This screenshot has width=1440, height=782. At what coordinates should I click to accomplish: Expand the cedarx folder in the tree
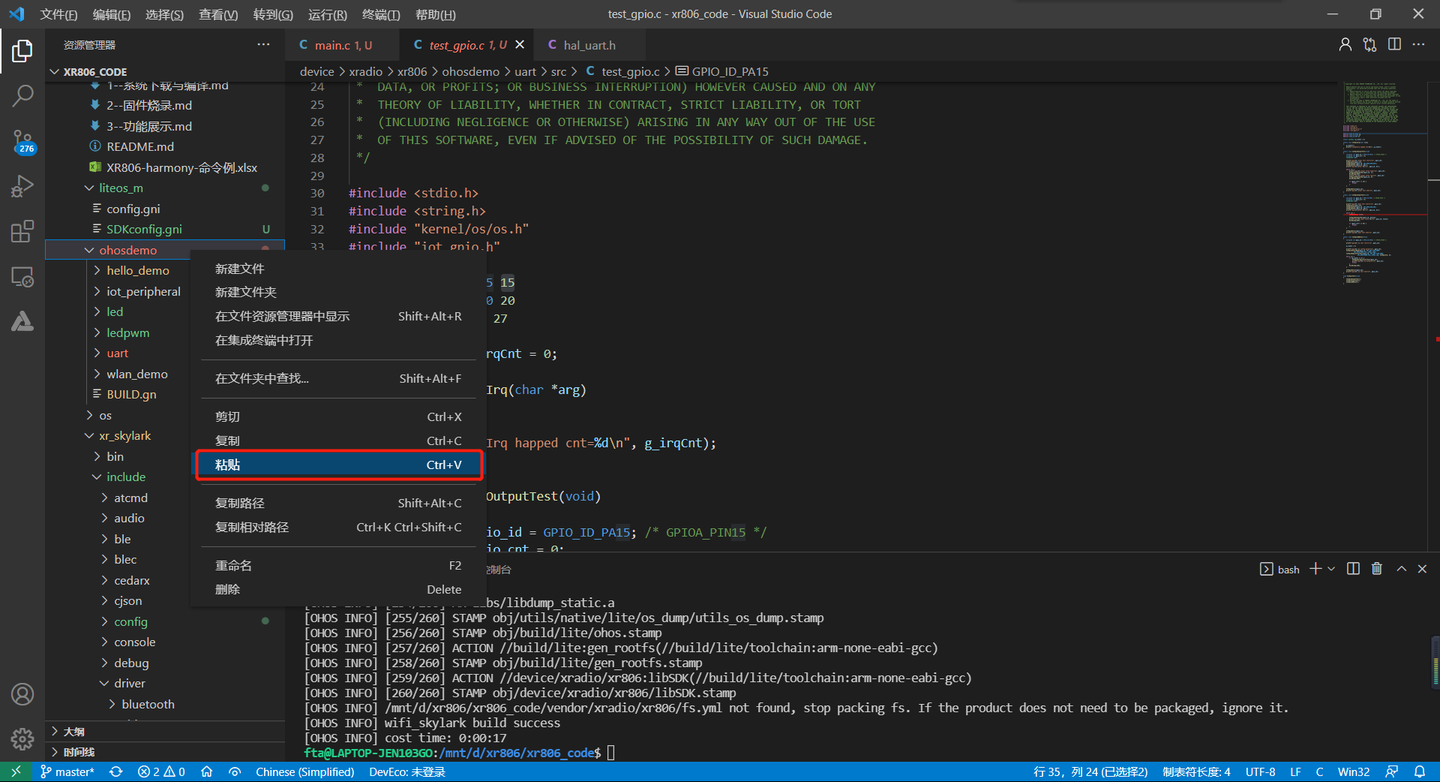(x=131, y=580)
